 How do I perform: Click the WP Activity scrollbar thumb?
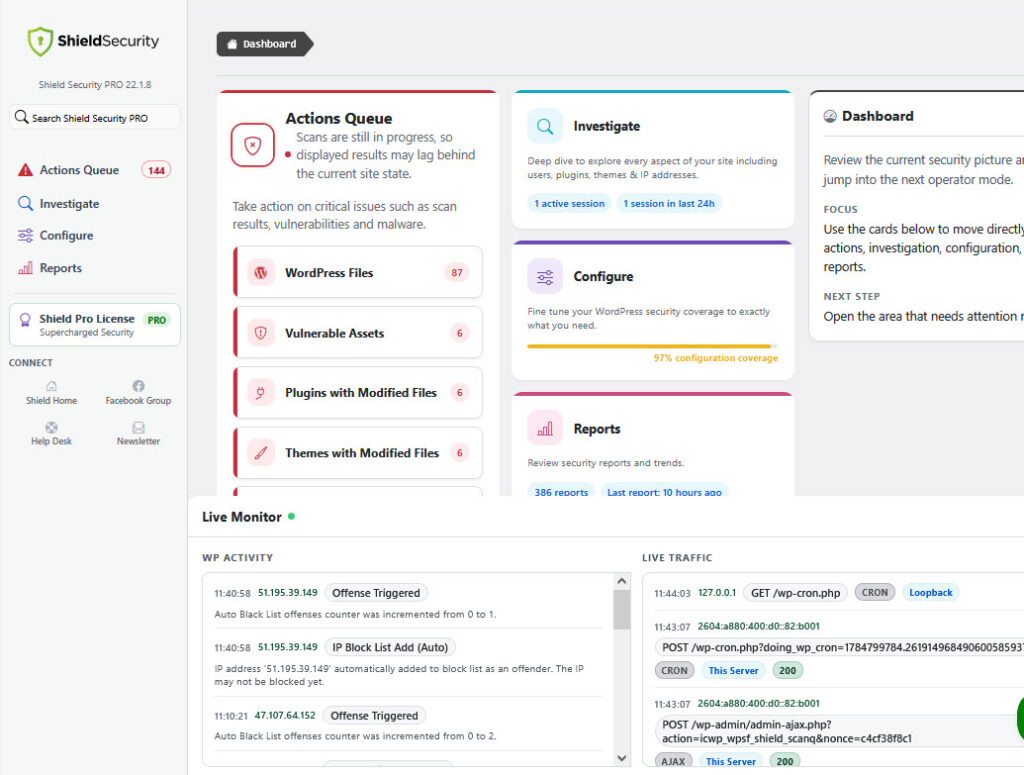622,609
